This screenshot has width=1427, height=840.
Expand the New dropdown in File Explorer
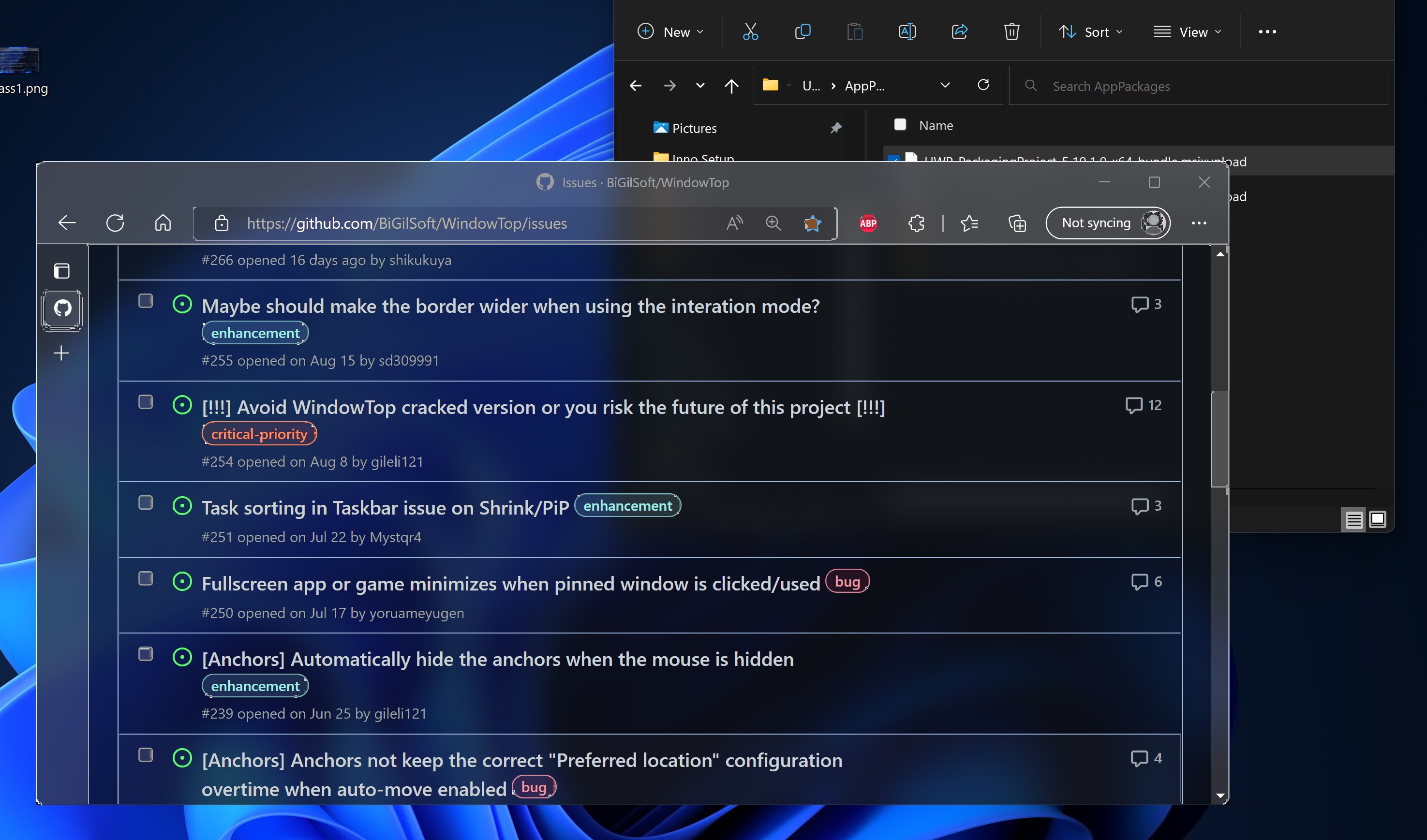coord(670,32)
